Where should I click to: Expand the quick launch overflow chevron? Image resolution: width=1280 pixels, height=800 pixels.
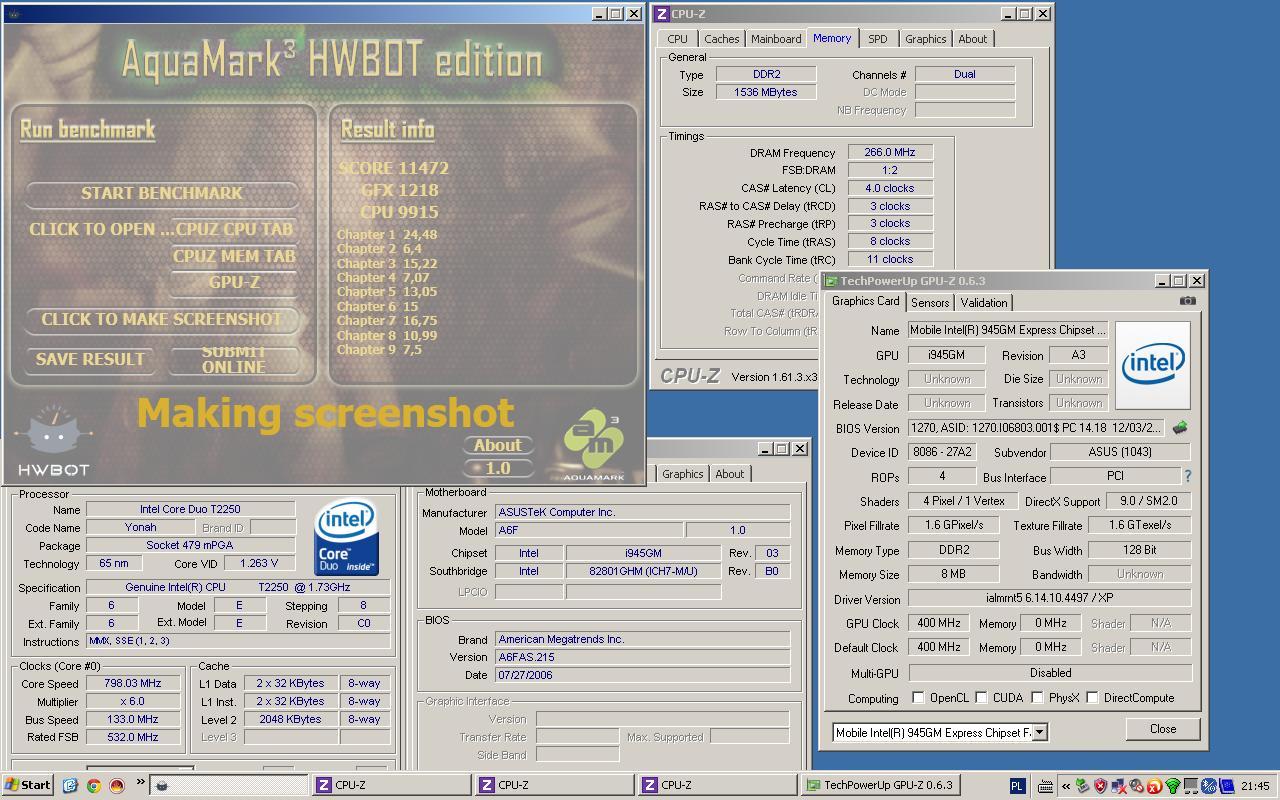(x=140, y=782)
